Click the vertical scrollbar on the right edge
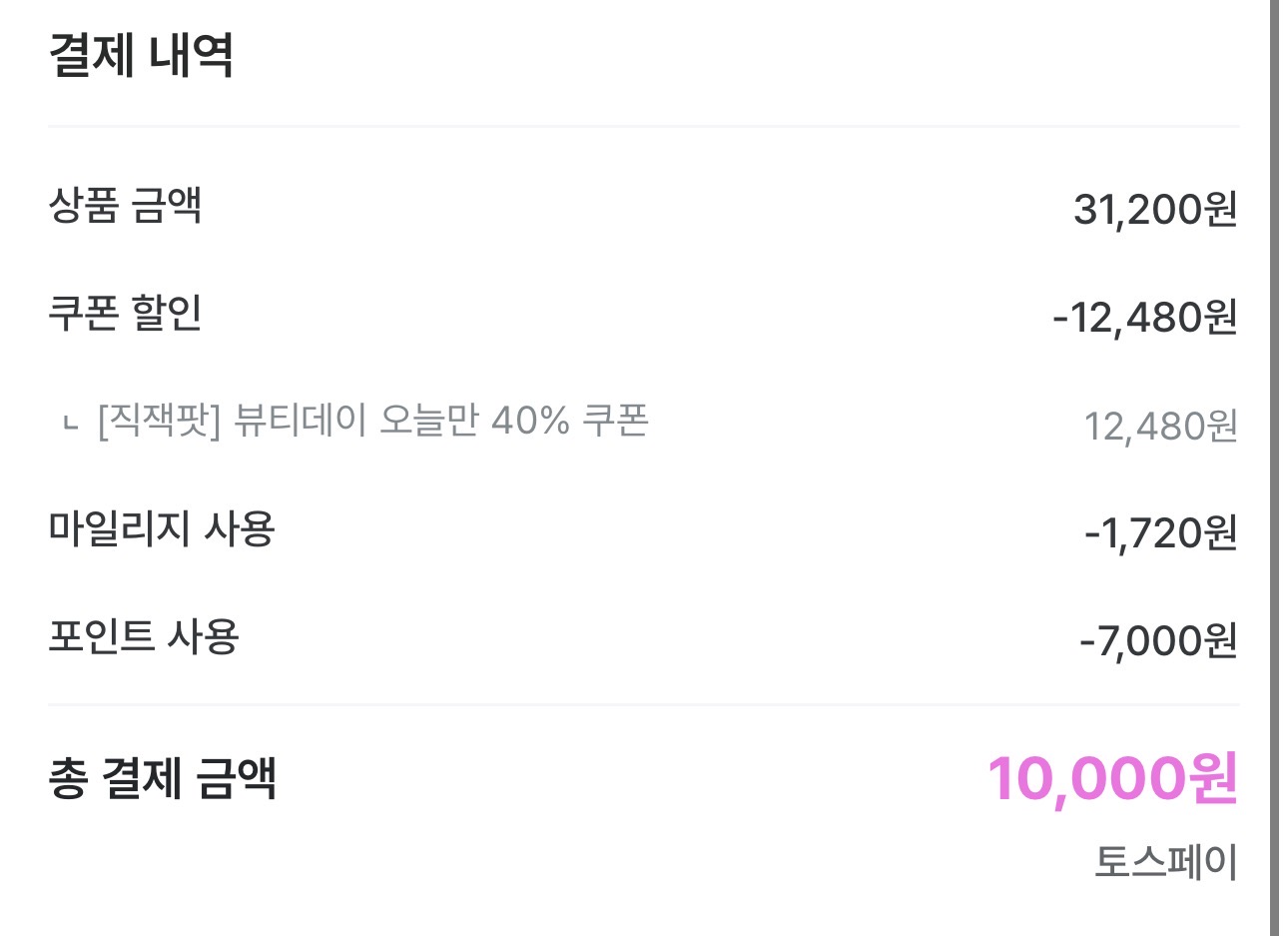 click(1273, 468)
